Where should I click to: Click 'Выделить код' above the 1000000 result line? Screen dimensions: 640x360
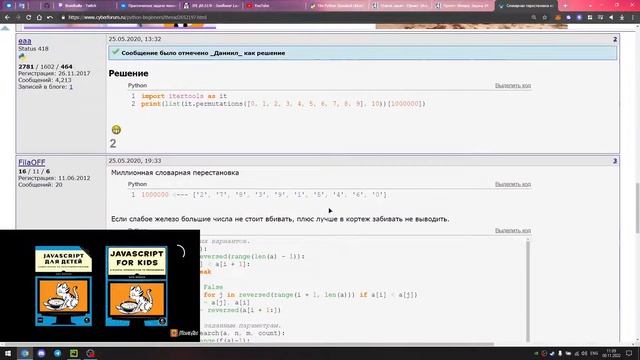[x=513, y=184]
